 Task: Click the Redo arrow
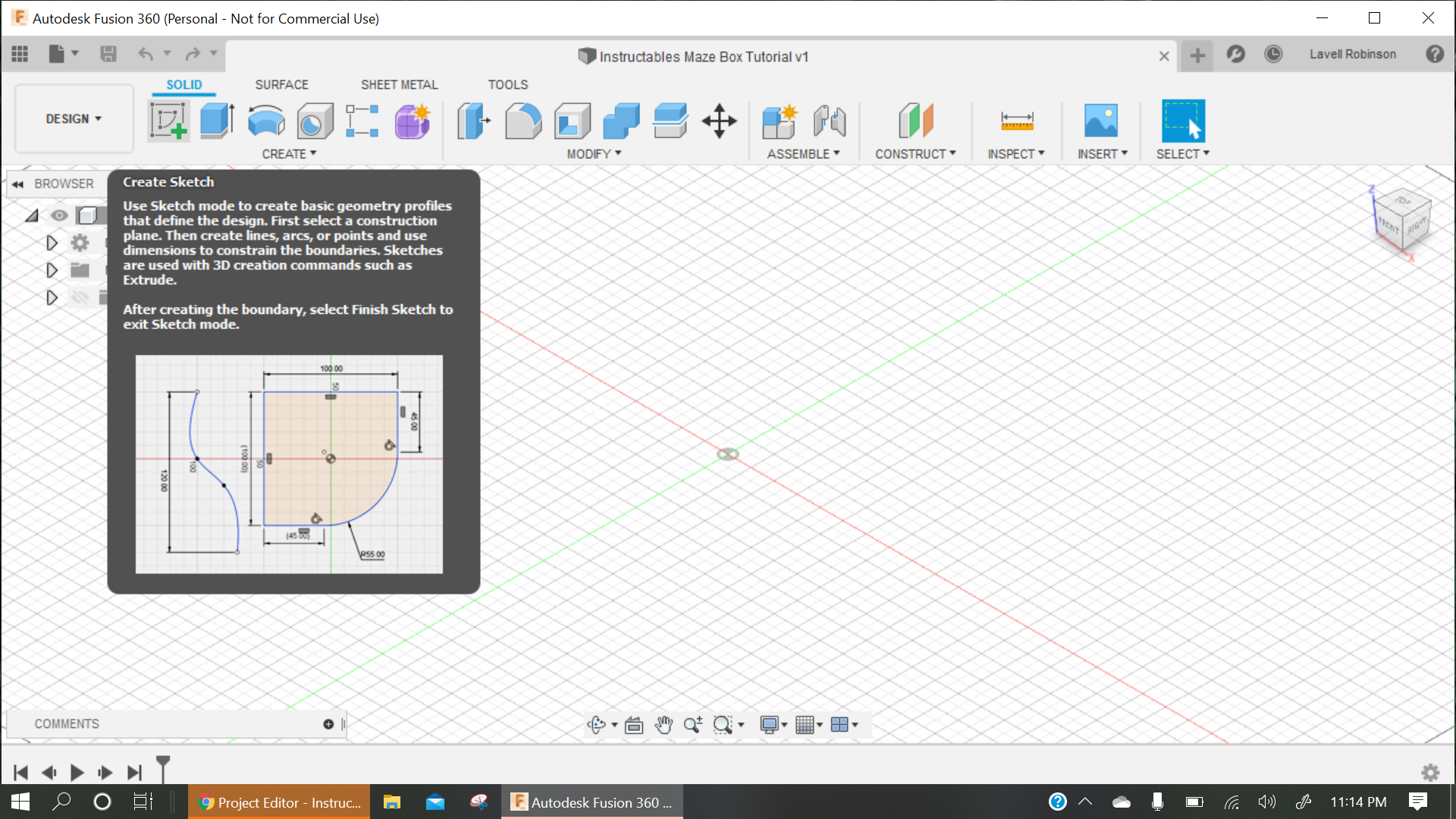pos(193,54)
